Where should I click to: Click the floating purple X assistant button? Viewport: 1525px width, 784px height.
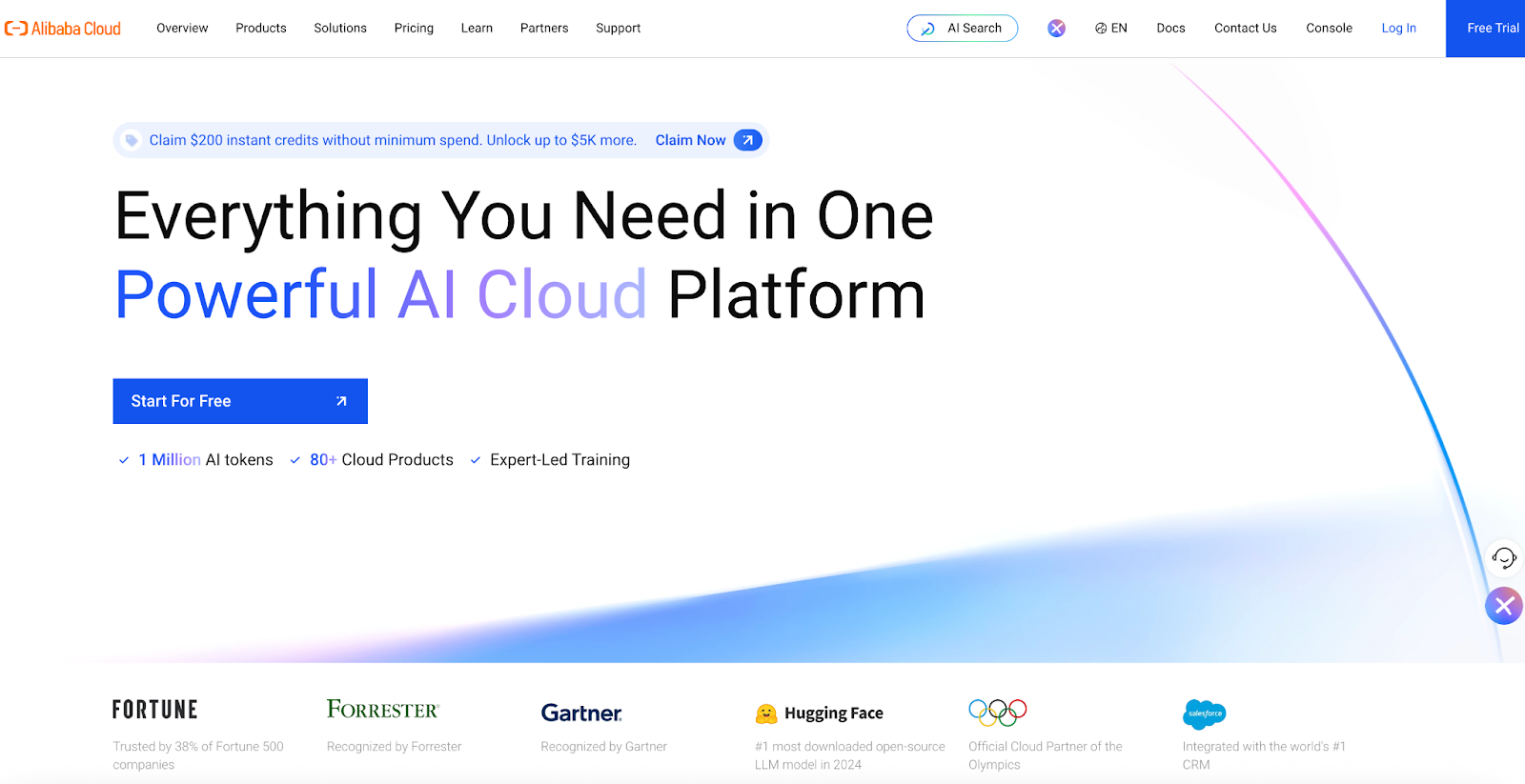tap(1504, 606)
